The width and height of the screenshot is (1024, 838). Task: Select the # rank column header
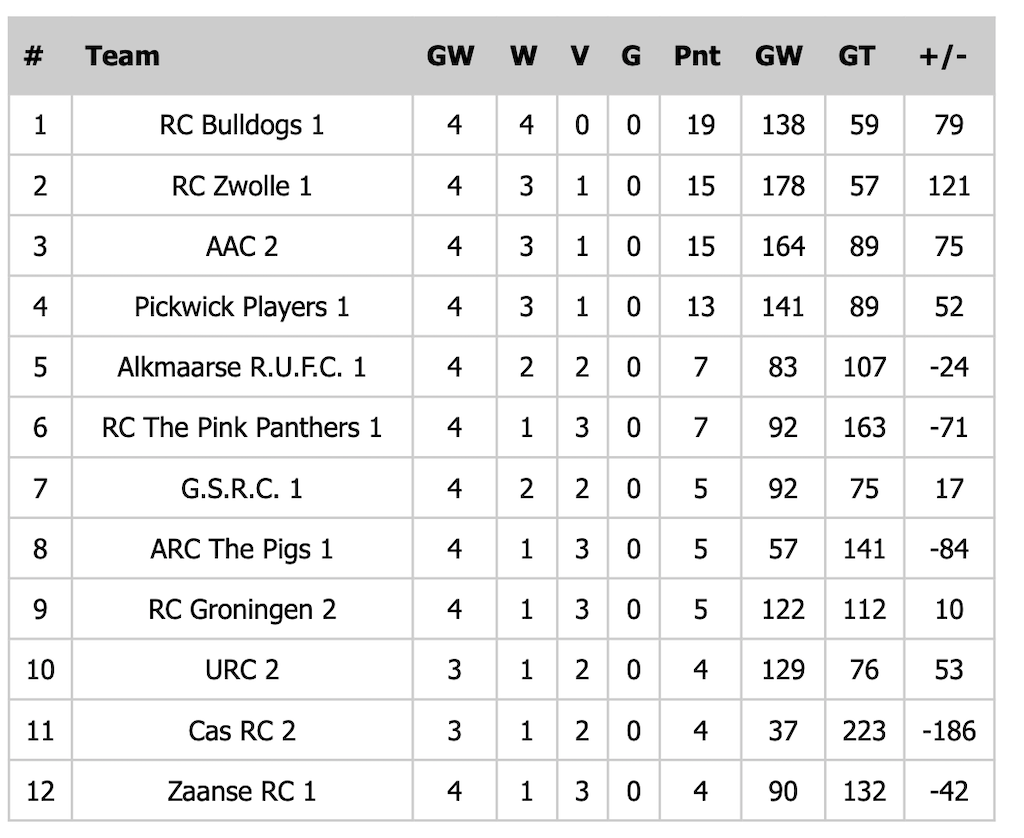(x=33, y=56)
